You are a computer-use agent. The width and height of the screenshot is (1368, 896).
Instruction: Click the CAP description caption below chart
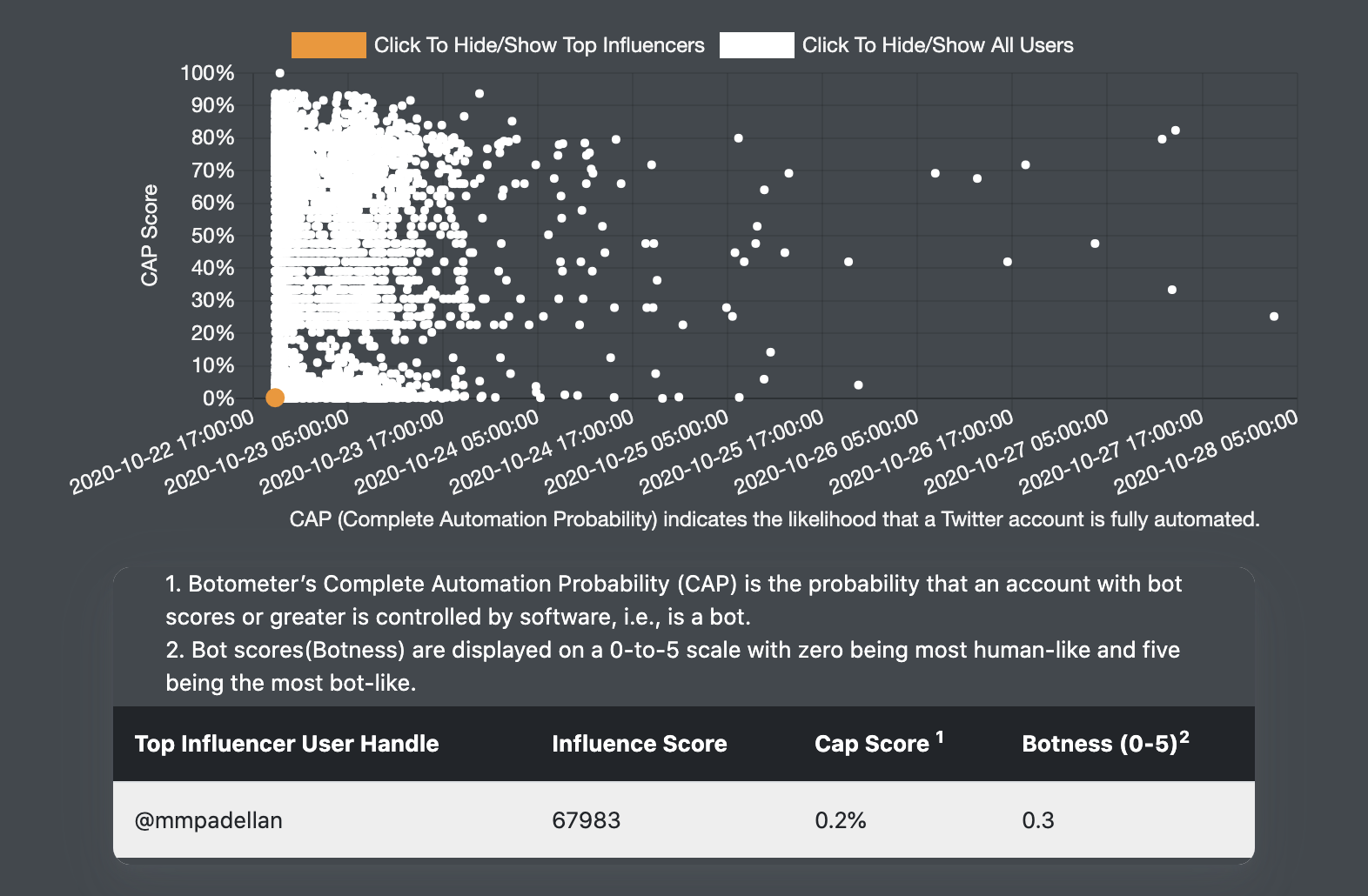(x=774, y=519)
